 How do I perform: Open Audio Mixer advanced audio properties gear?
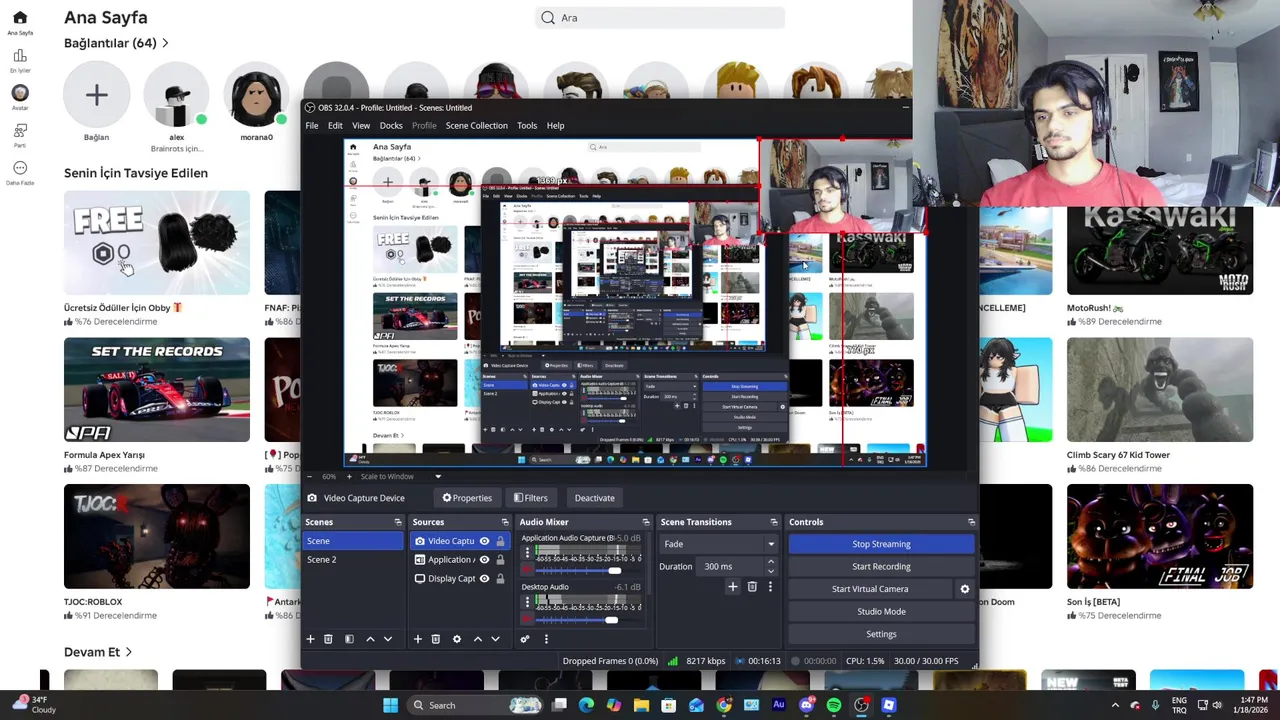[x=525, y=639]
